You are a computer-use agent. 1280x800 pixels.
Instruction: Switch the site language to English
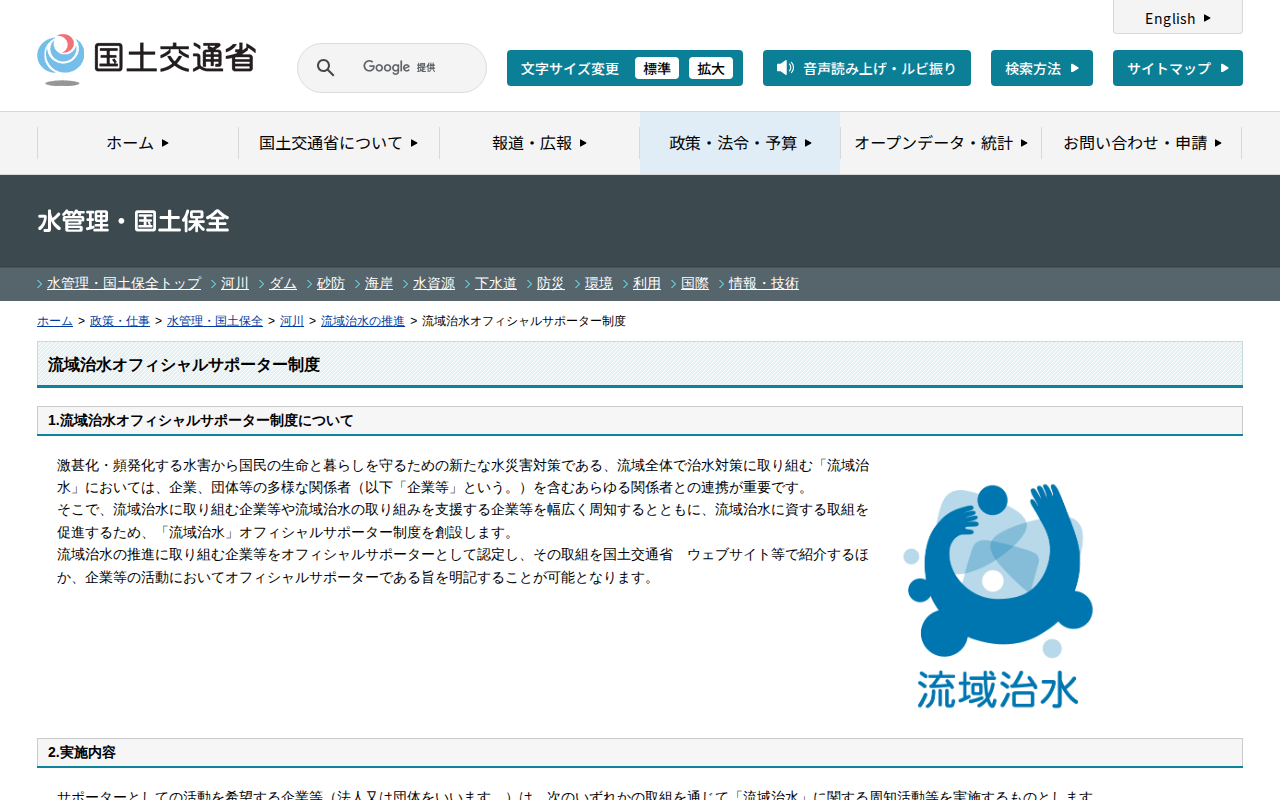point(1177,18)
